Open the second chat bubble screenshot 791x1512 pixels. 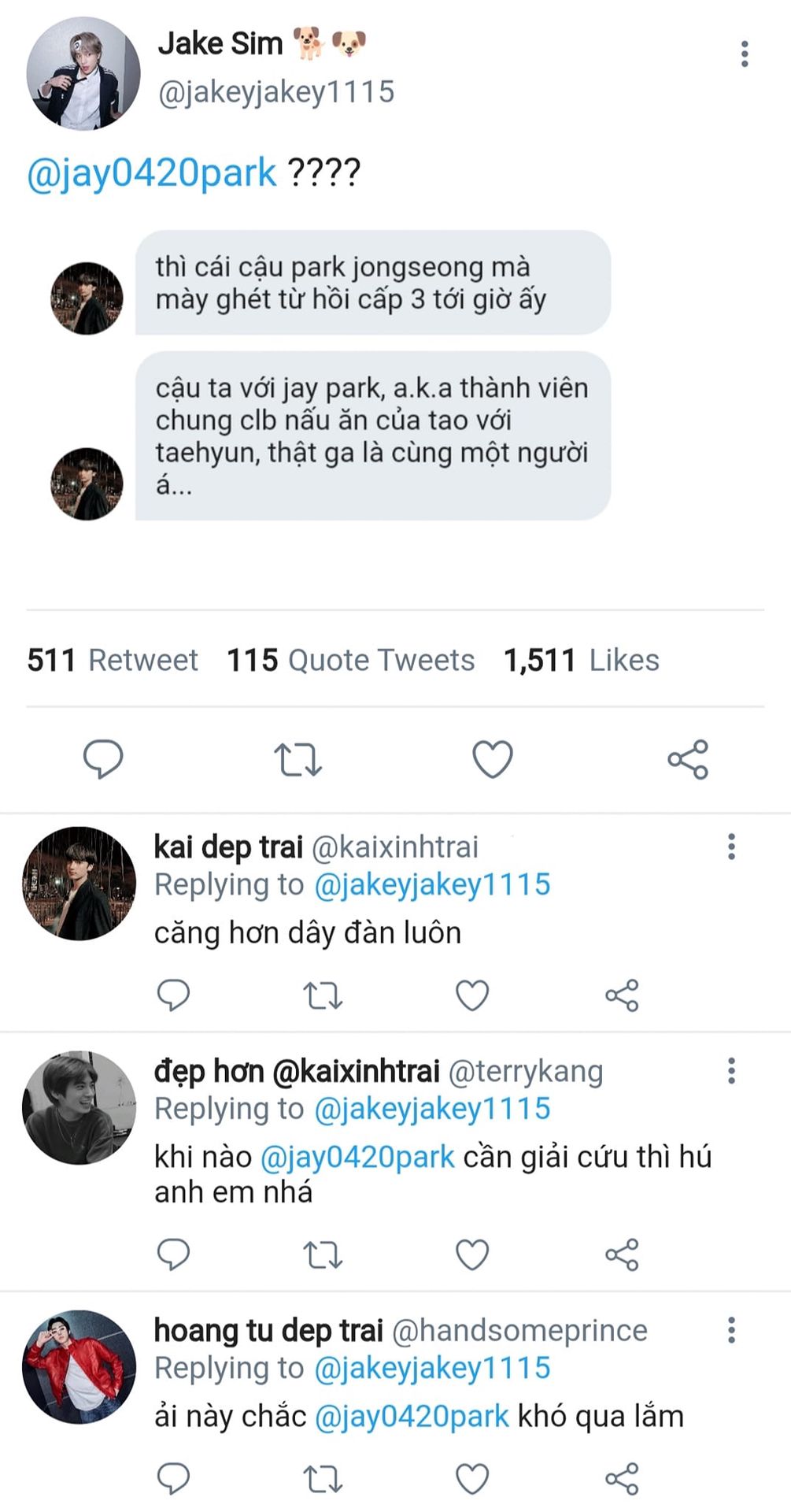pos(372,435)
